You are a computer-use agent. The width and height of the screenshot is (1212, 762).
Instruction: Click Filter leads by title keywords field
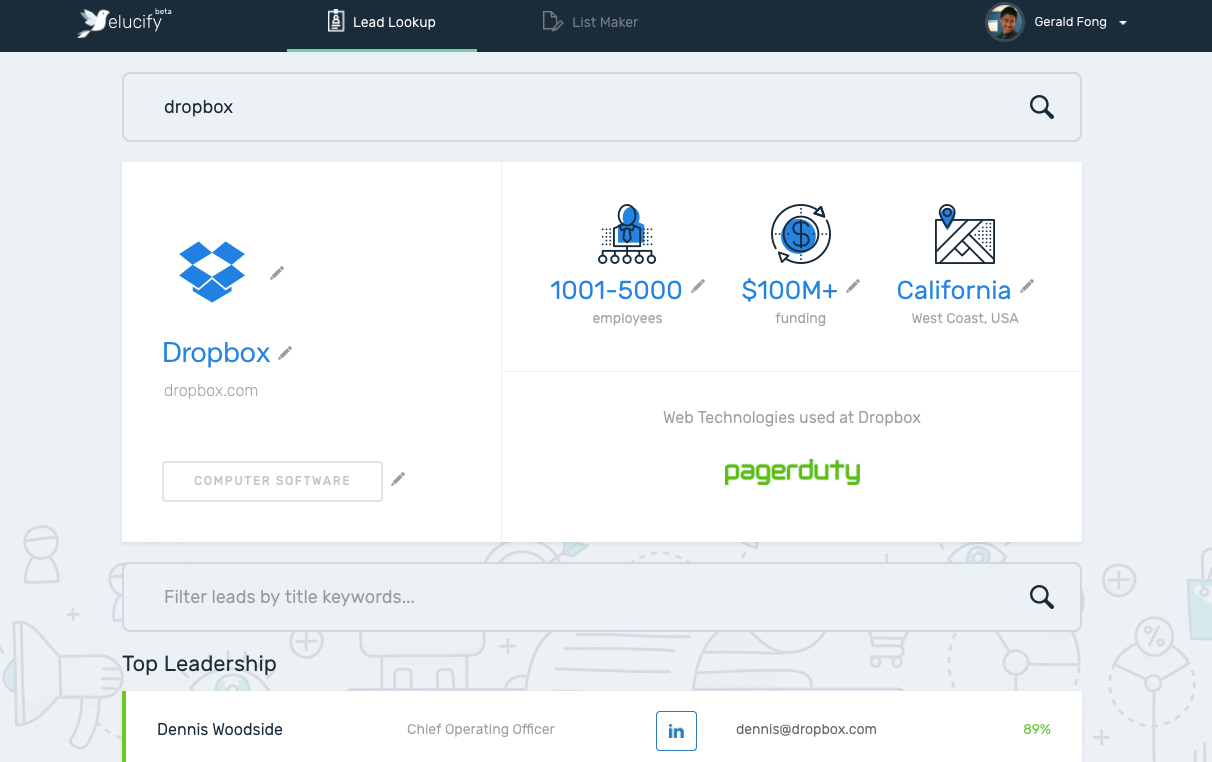coord(602,597)
